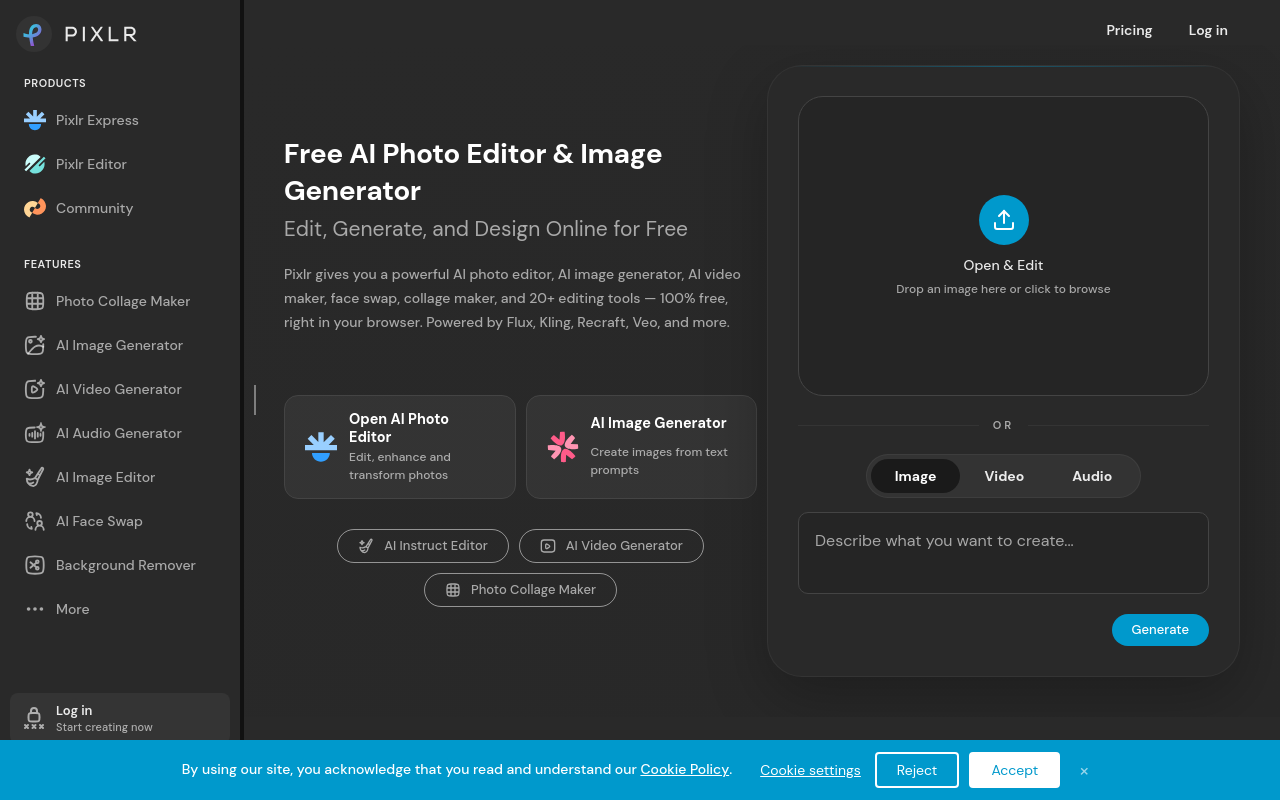This screenshot has width=1280, height=800.
Task: Click the AI Instruct Editor pill button
Action: click(x=423, y=546)
